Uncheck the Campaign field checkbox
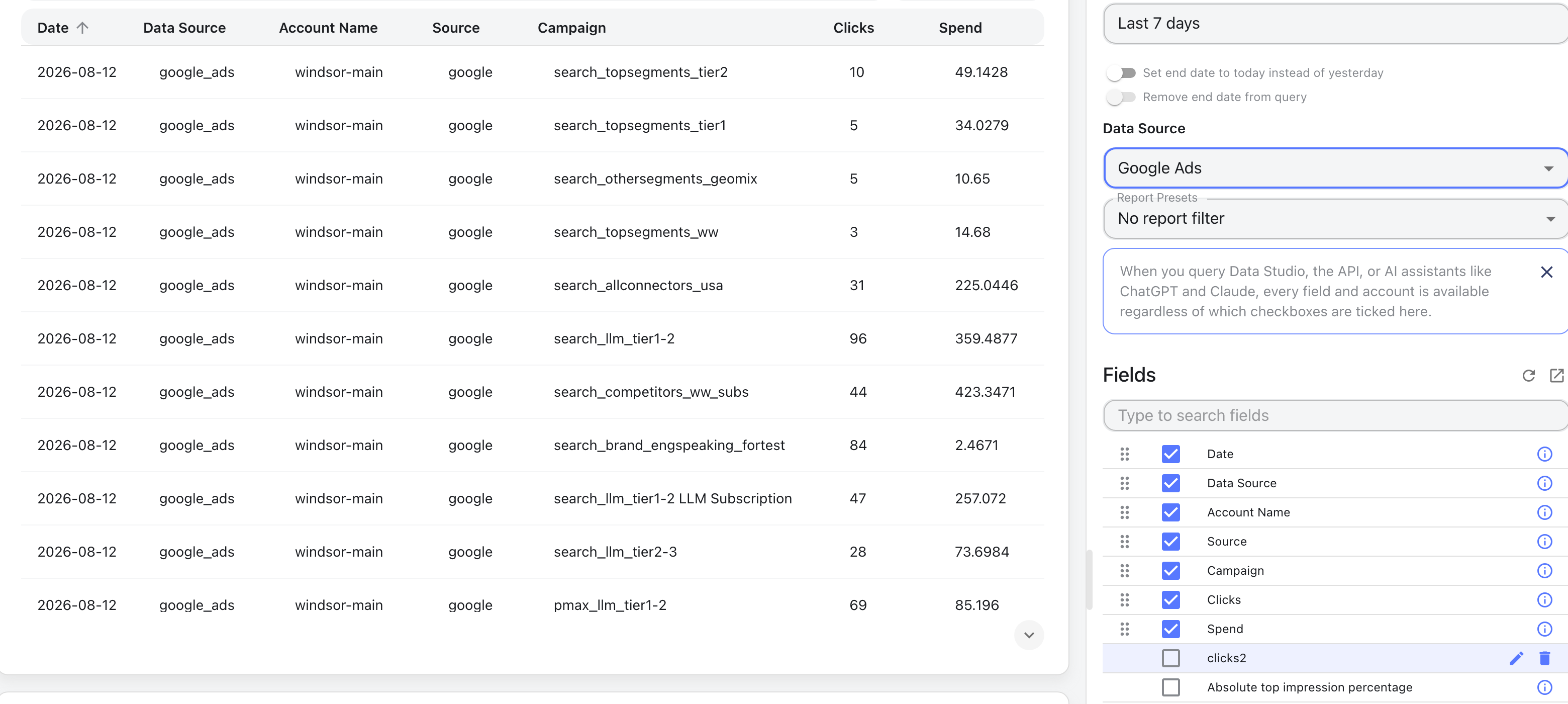 [x=1170, y=571]
